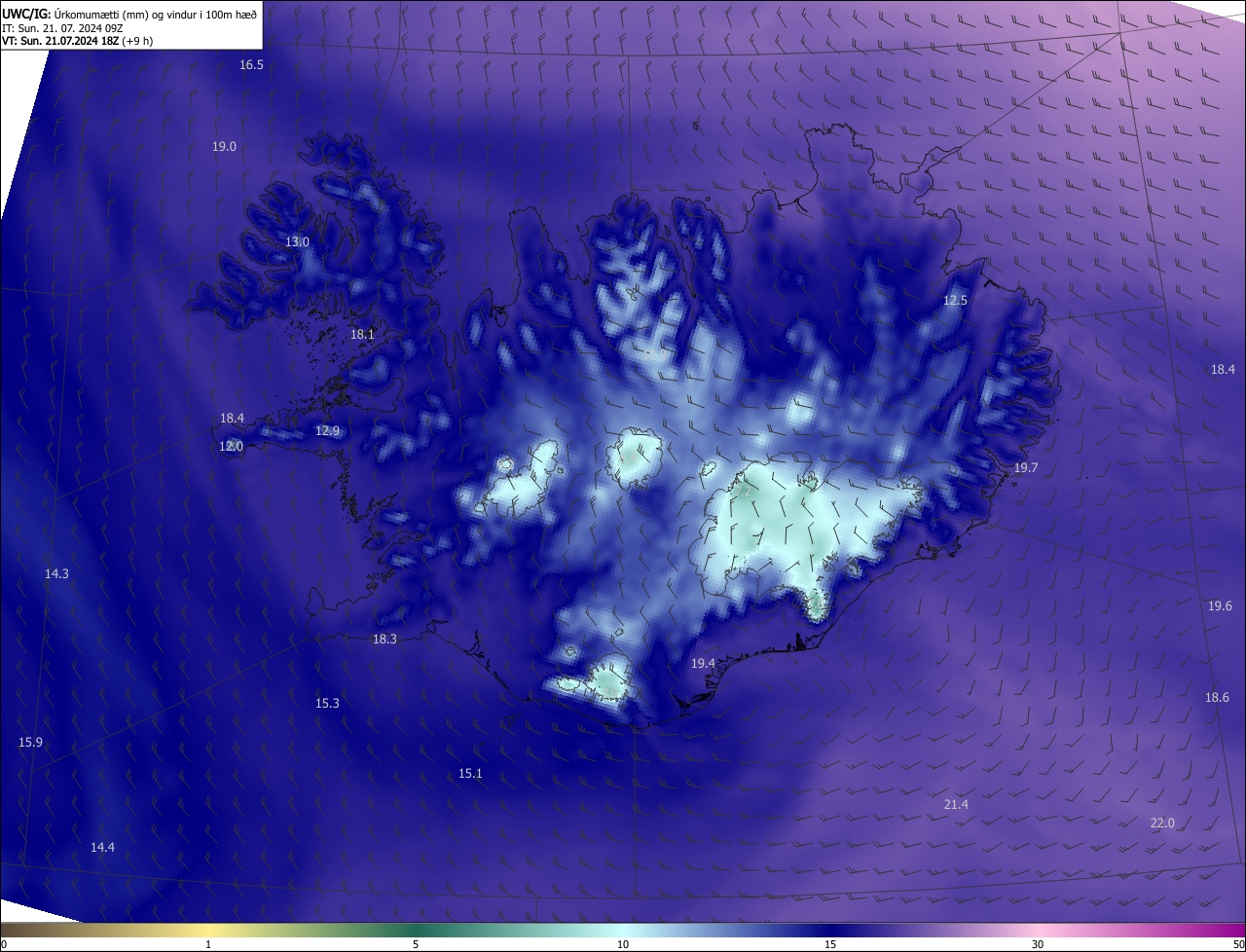
Task: Click the 12.0 value label
Action: point(231,447)
